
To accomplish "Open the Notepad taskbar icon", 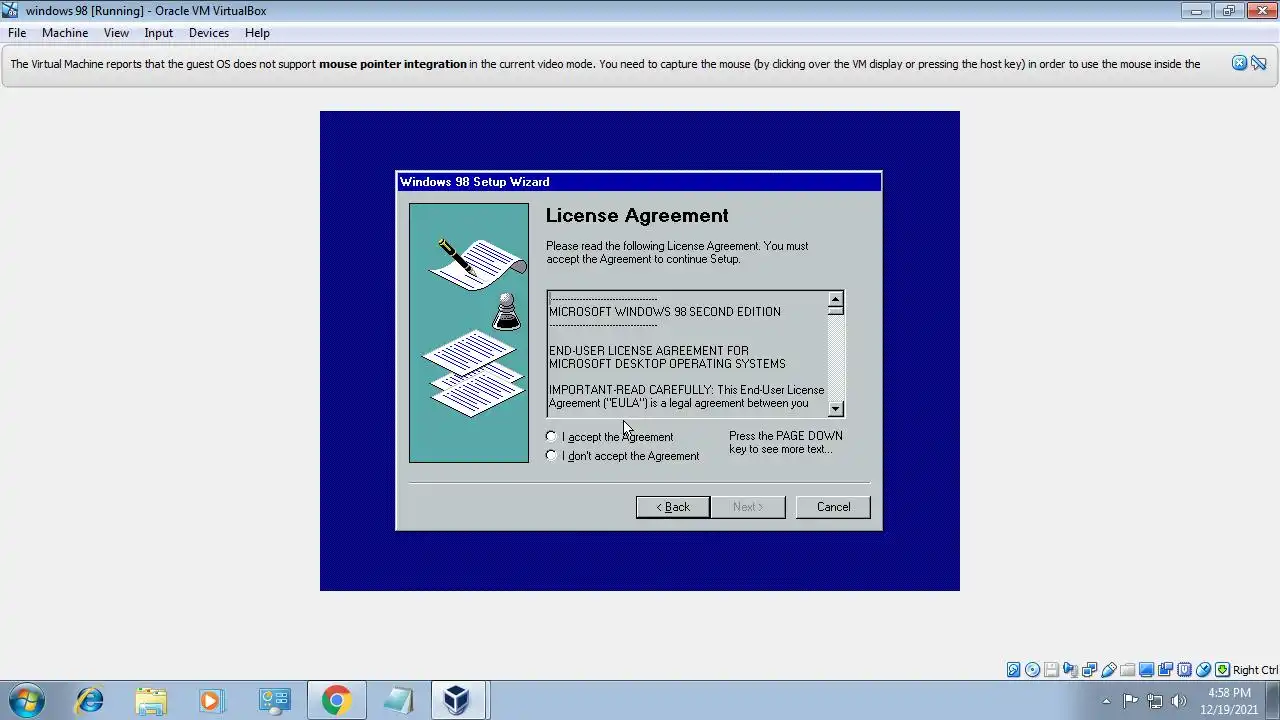I will coord(397,700).
